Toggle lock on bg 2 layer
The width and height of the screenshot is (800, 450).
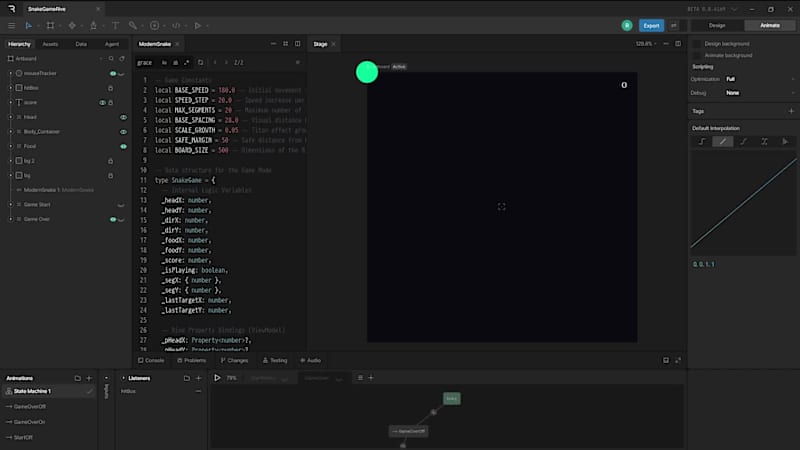111,161
